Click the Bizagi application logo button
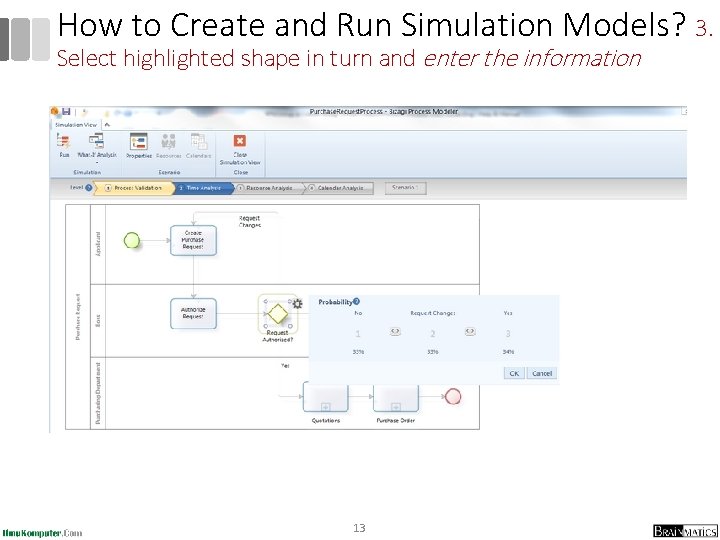The width and height of the screenshot is (720, 540). point(55,111)
